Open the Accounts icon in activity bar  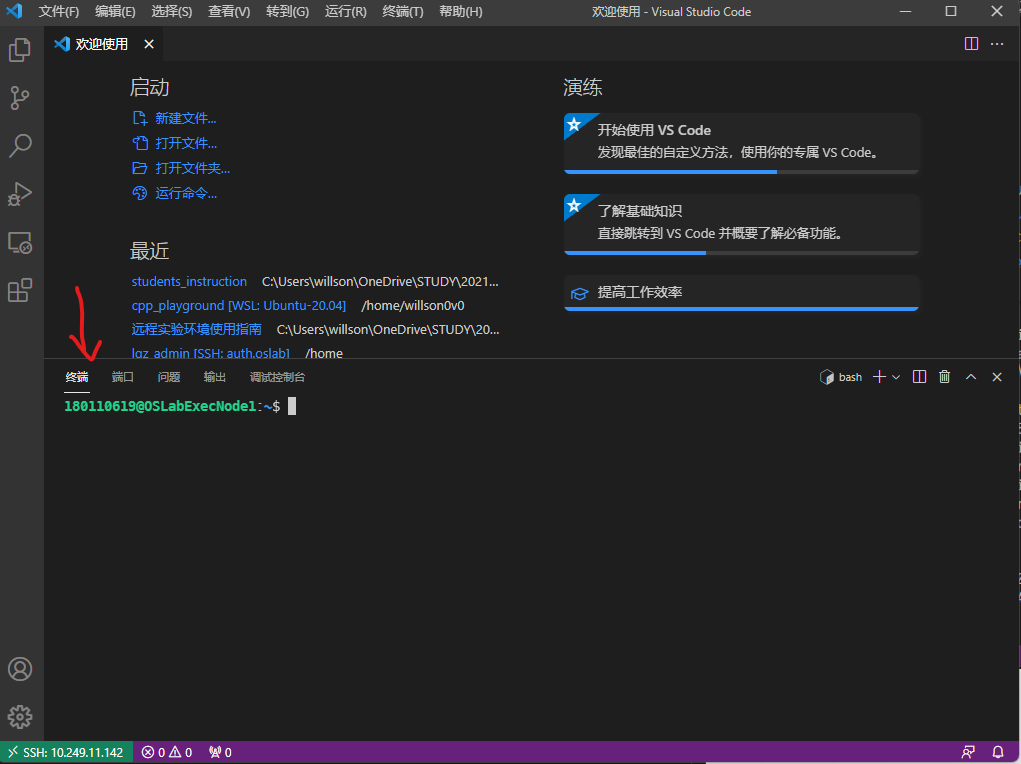click(x=20, y=669)
